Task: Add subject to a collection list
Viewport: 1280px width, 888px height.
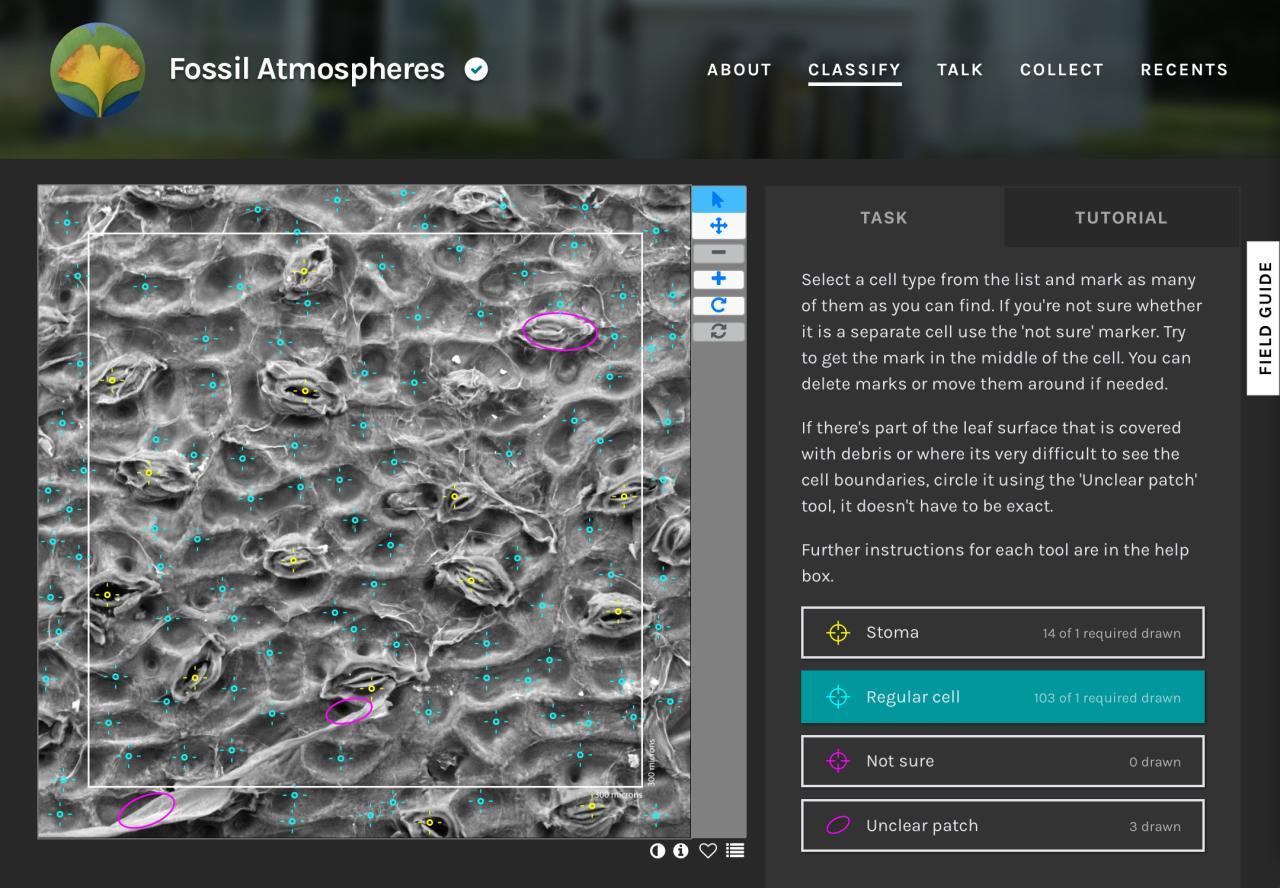Action: pyautogui.click(x=735, y=851)
